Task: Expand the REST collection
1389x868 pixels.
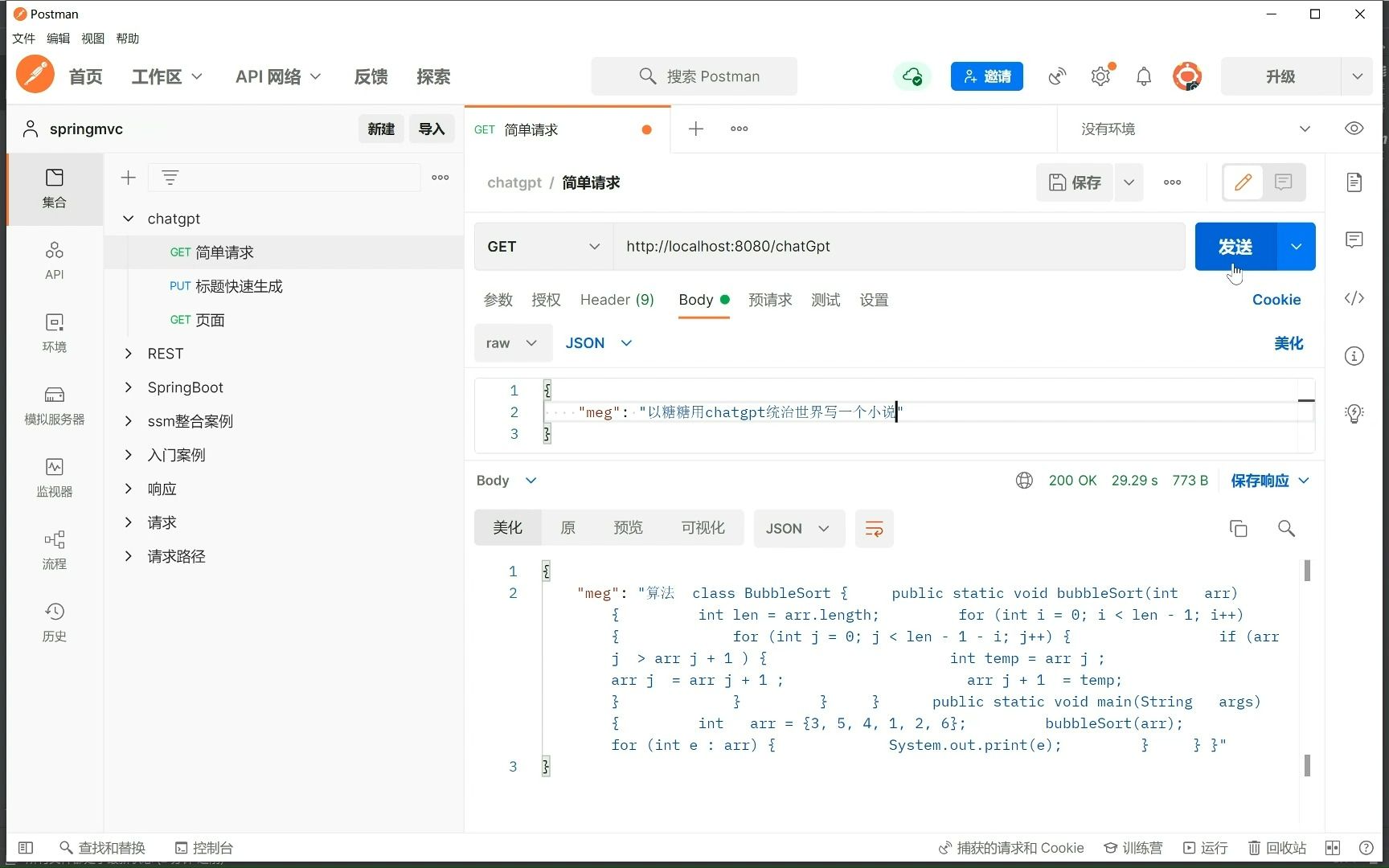Action: click(x=128, y=354)
